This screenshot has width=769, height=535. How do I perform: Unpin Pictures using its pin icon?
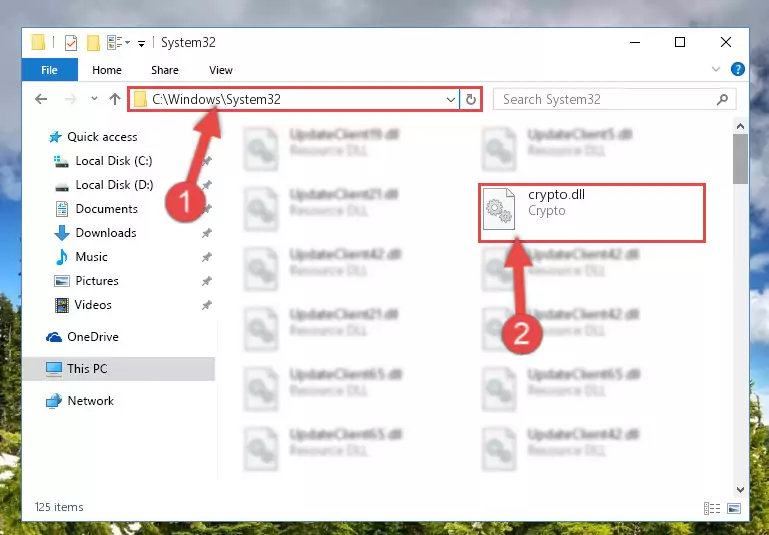207,281
